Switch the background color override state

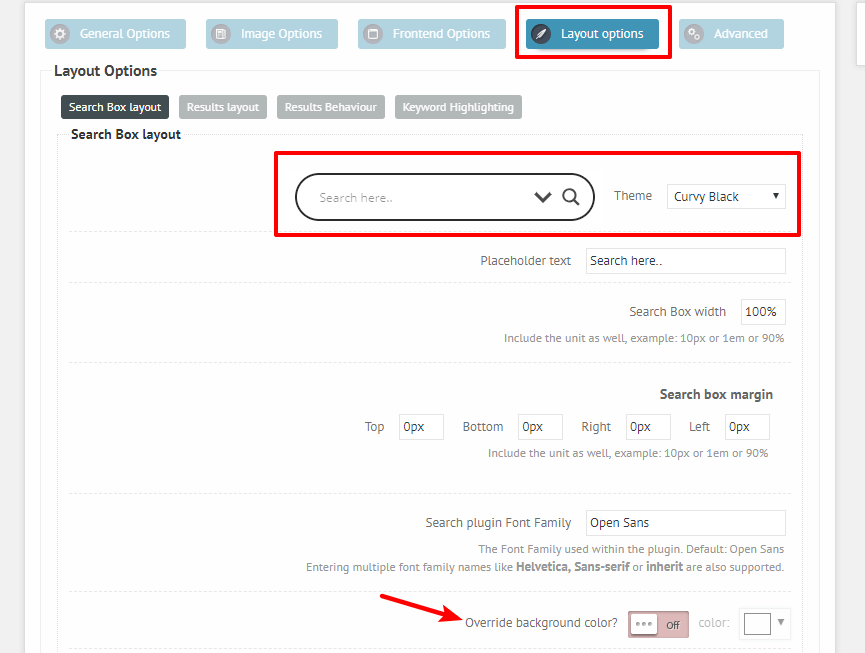point(658,623)
